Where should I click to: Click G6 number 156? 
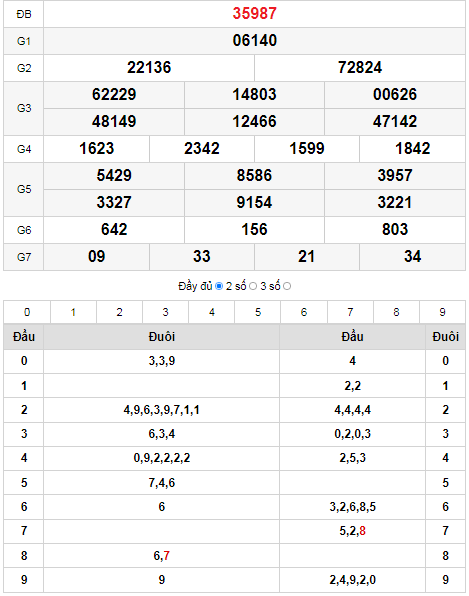(x=254, y=230)
